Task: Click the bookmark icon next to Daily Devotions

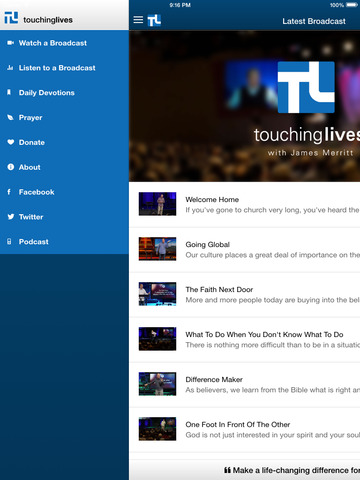Action: (x=9, y=92)
